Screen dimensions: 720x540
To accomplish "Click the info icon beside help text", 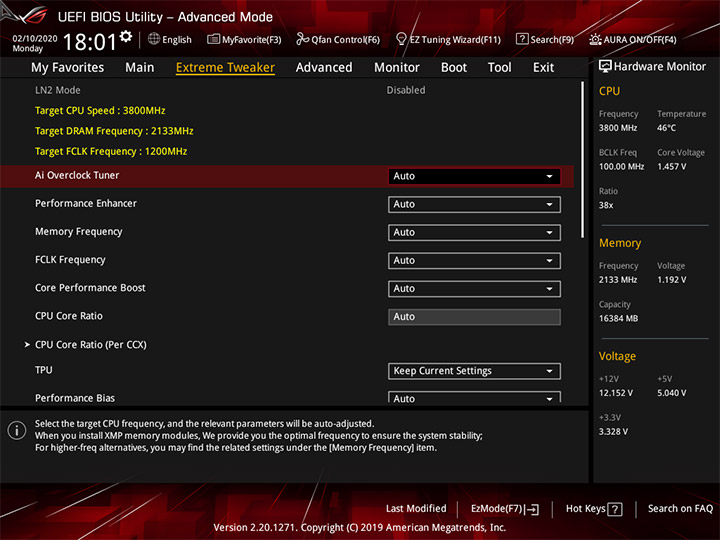I will click(17, 430).
